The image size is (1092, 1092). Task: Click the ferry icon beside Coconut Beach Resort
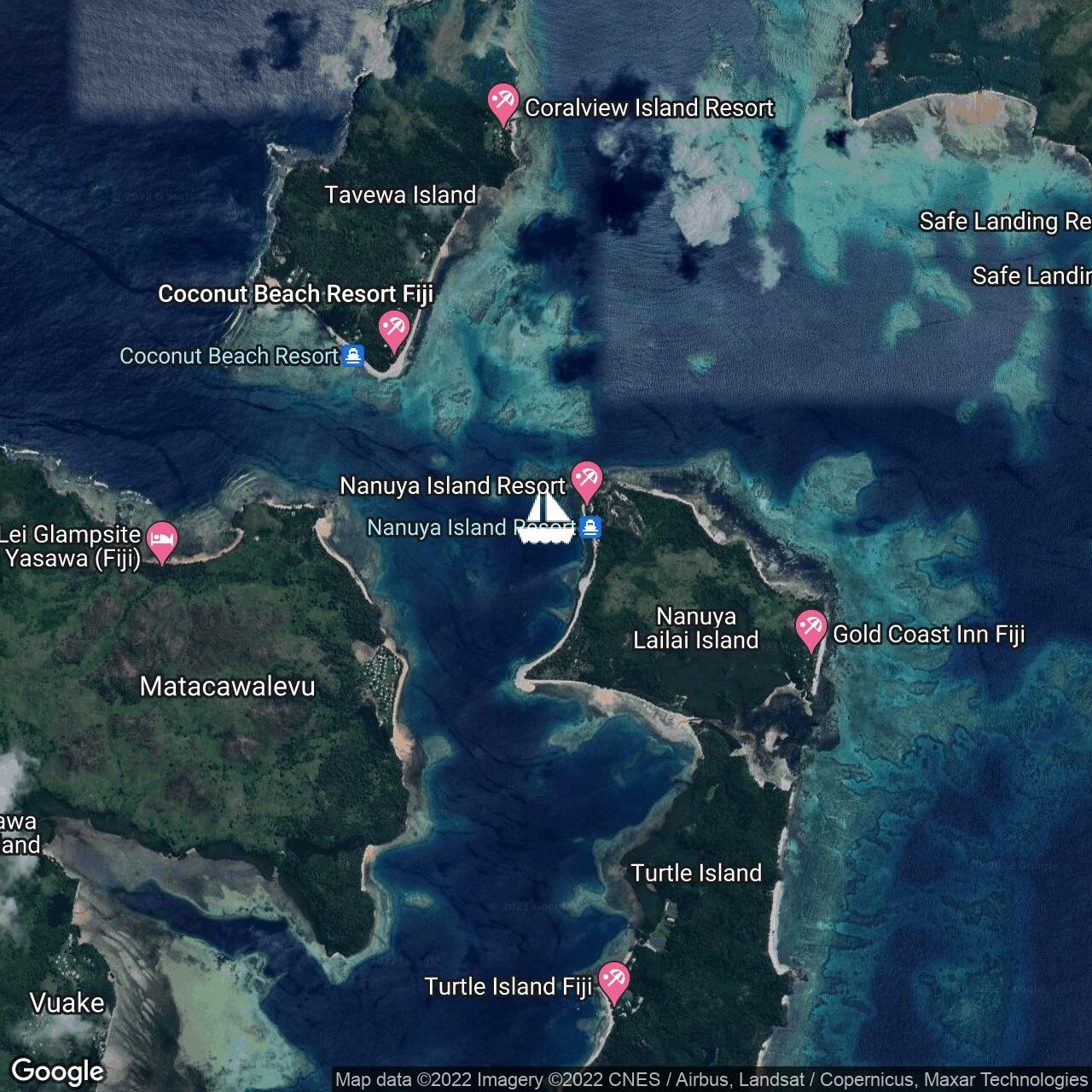[x=353, y=356]
